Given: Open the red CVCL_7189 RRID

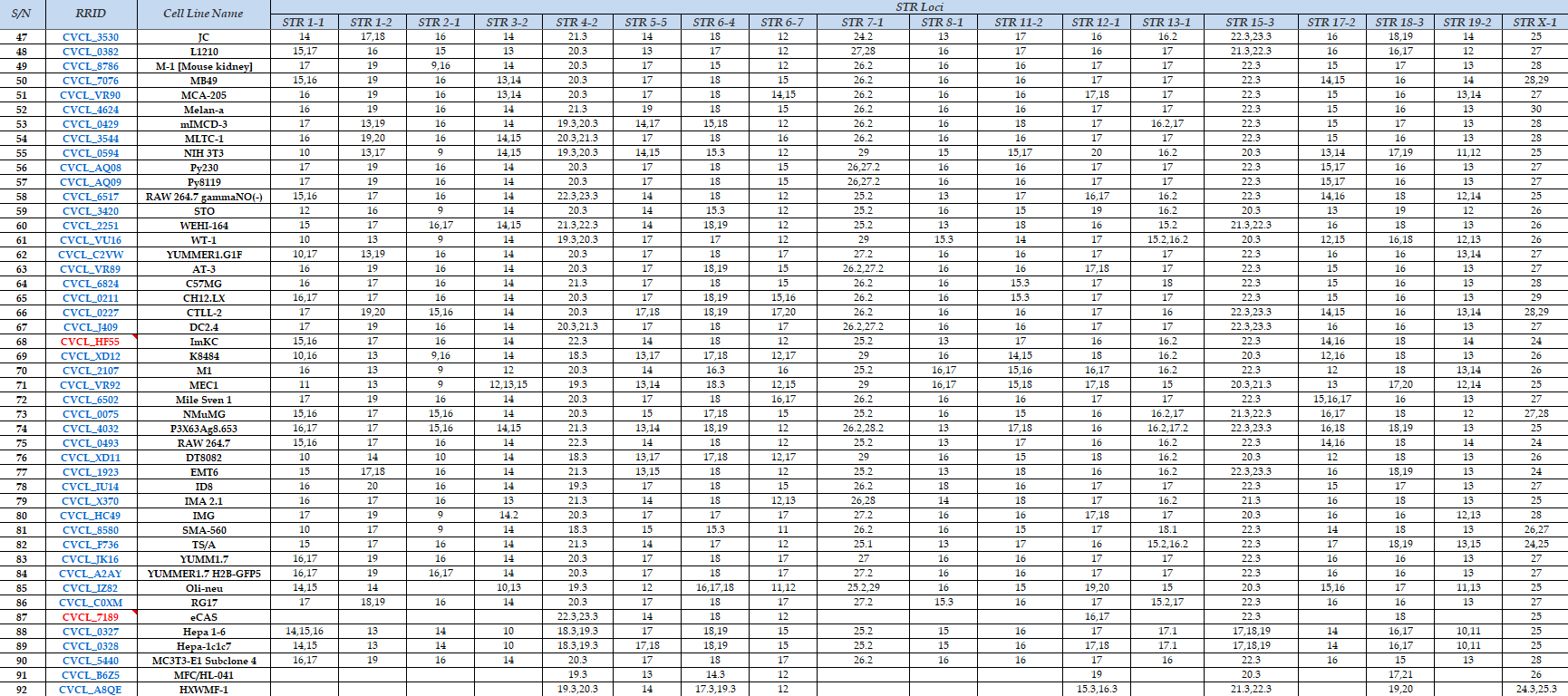Looking at the screenshot, I should click(x=91, y=617).
